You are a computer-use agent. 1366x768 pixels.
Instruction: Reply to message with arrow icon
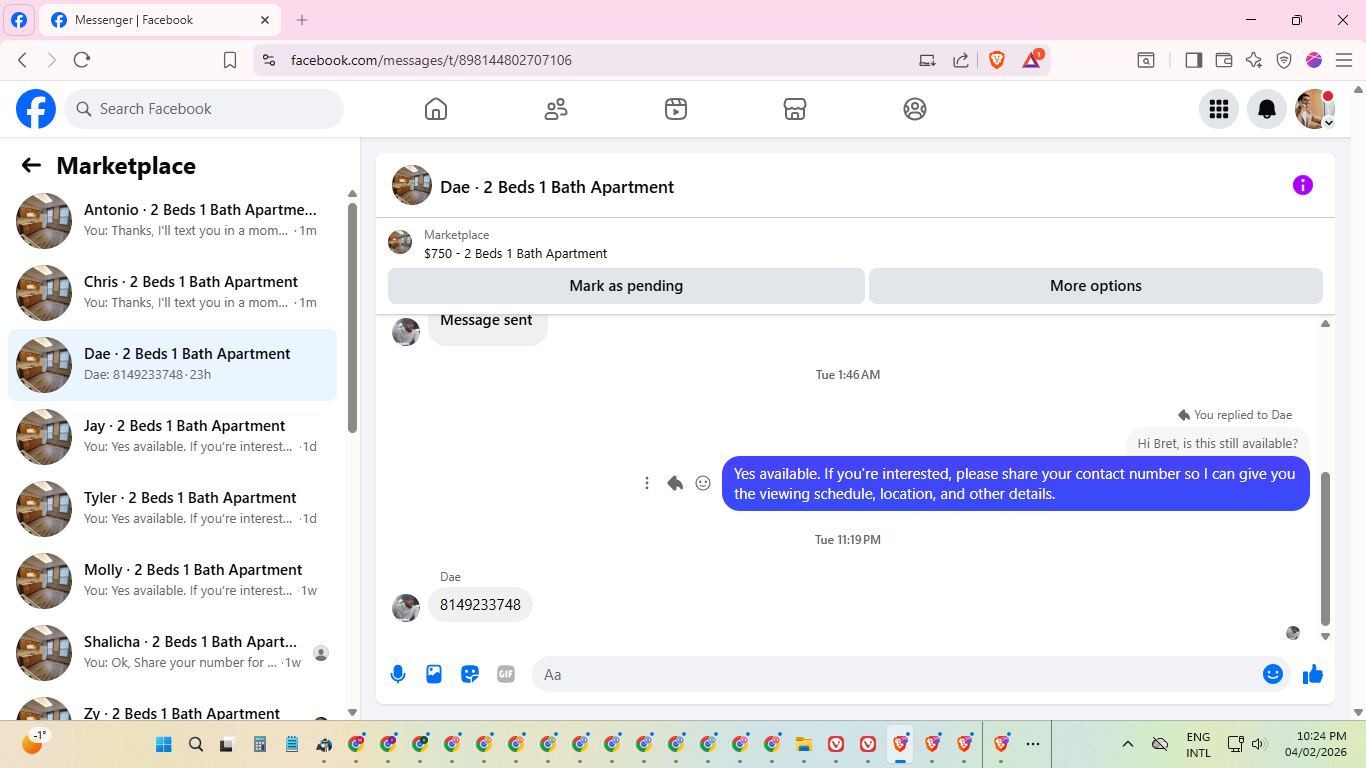tap(675, 483)
